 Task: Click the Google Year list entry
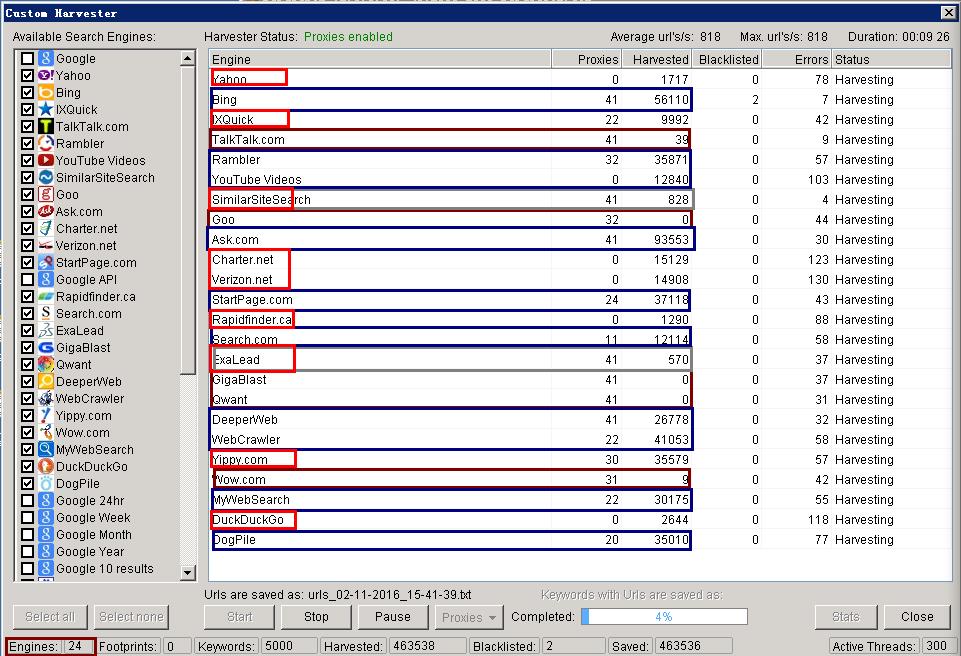[90, 552]
